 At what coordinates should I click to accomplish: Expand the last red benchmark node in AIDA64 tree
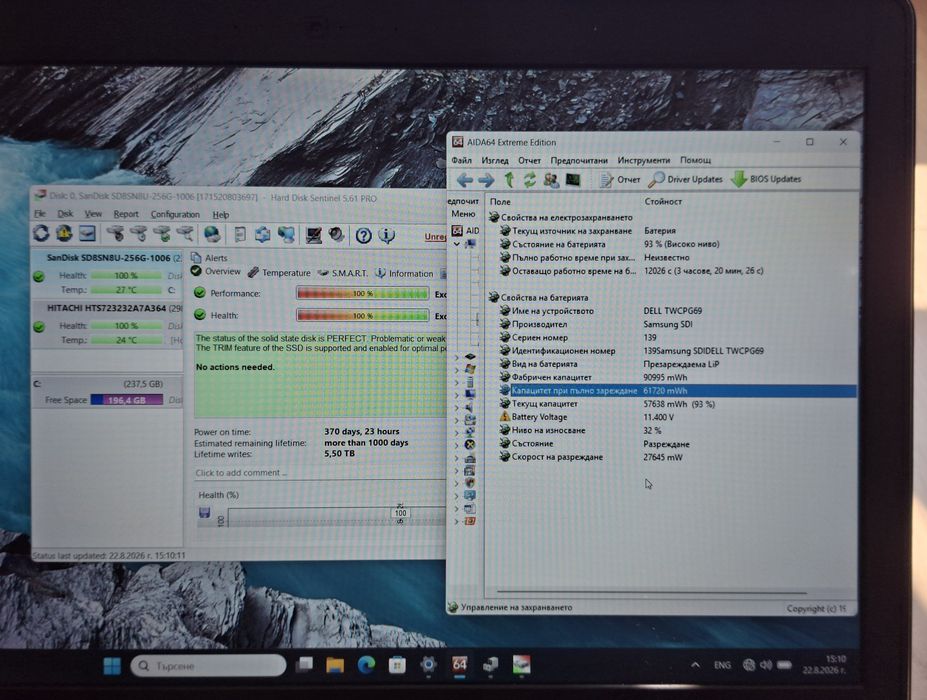click(456, 521)
